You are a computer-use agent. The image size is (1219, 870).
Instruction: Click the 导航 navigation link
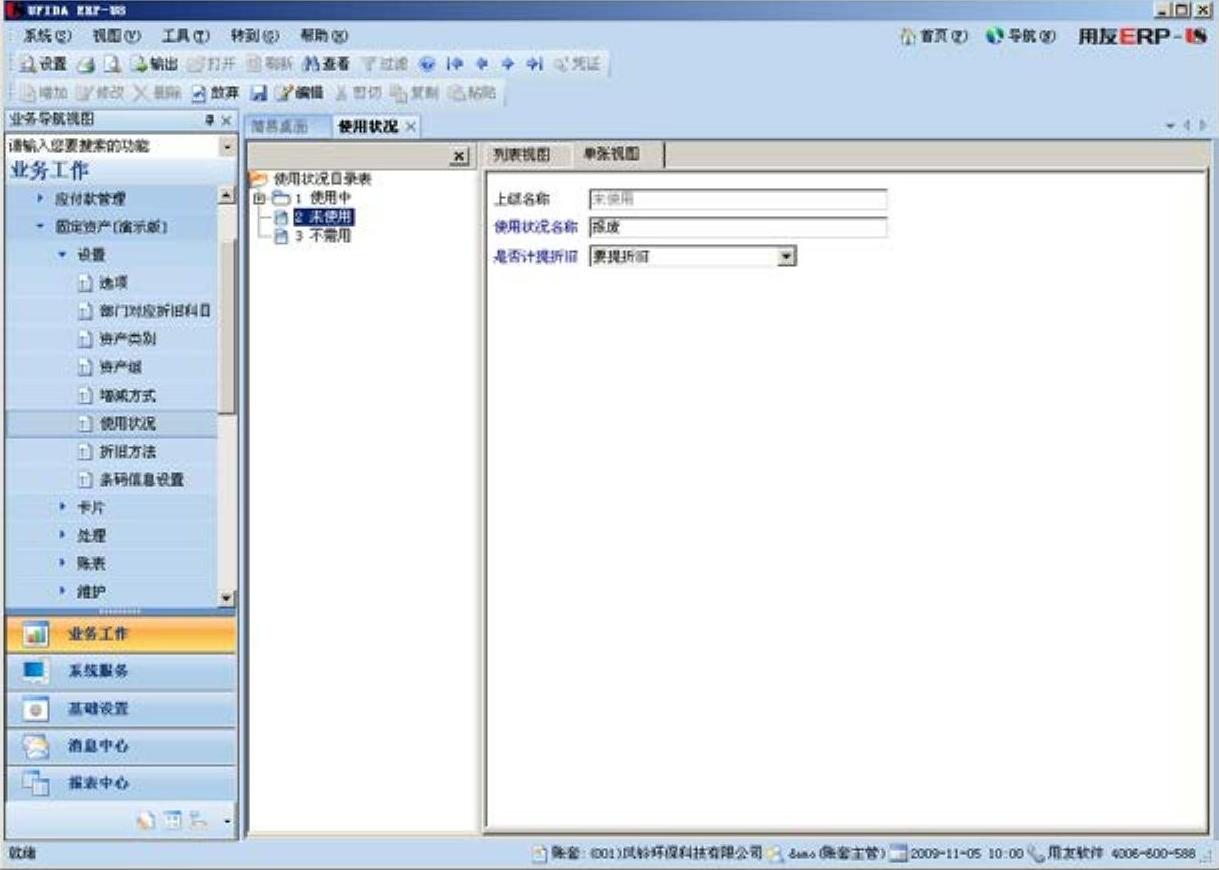1020,35
